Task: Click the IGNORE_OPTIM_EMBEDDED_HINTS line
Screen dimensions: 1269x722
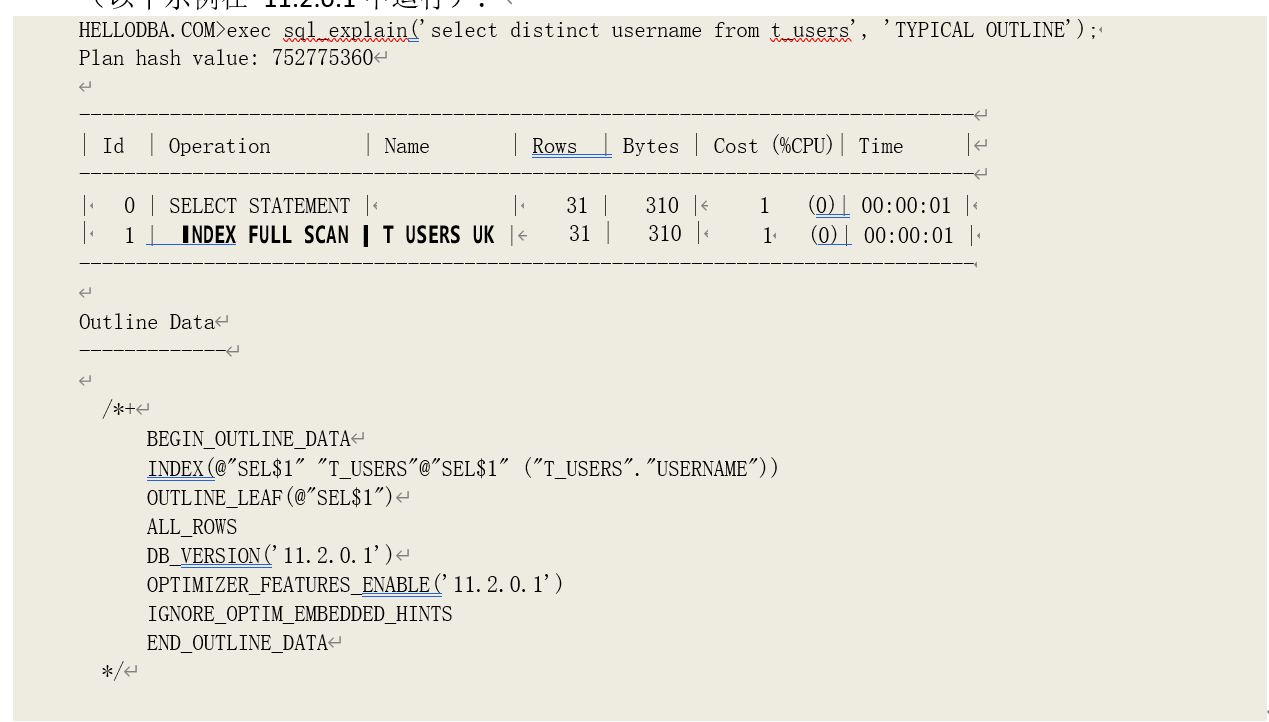Action: pos(299,614)
